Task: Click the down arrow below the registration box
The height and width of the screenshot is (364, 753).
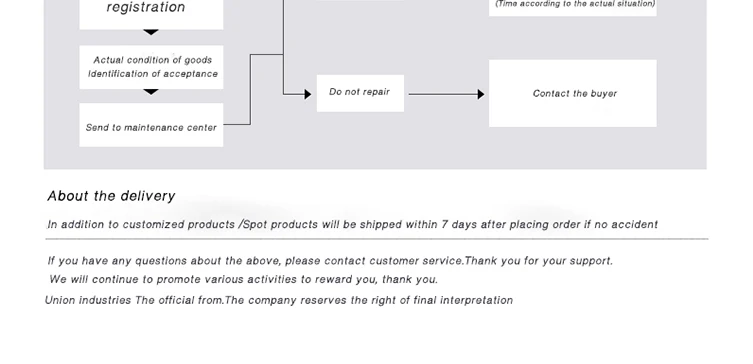Action: (151, 33)
